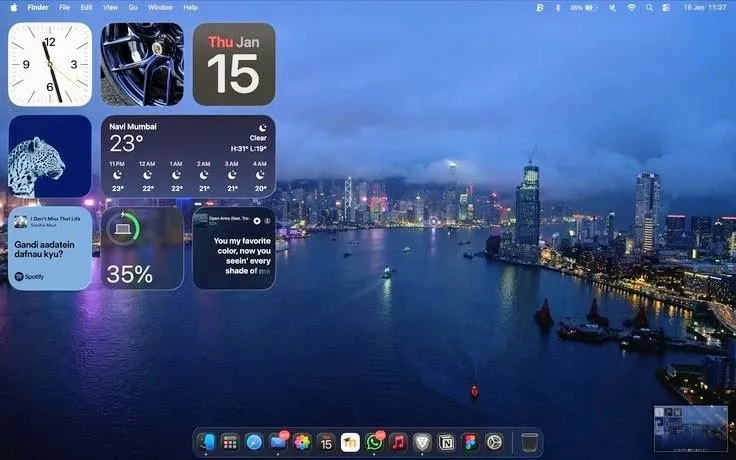736x460 pixels.
Task: Click the Open Arms song title
Action: tap(229, 219)
